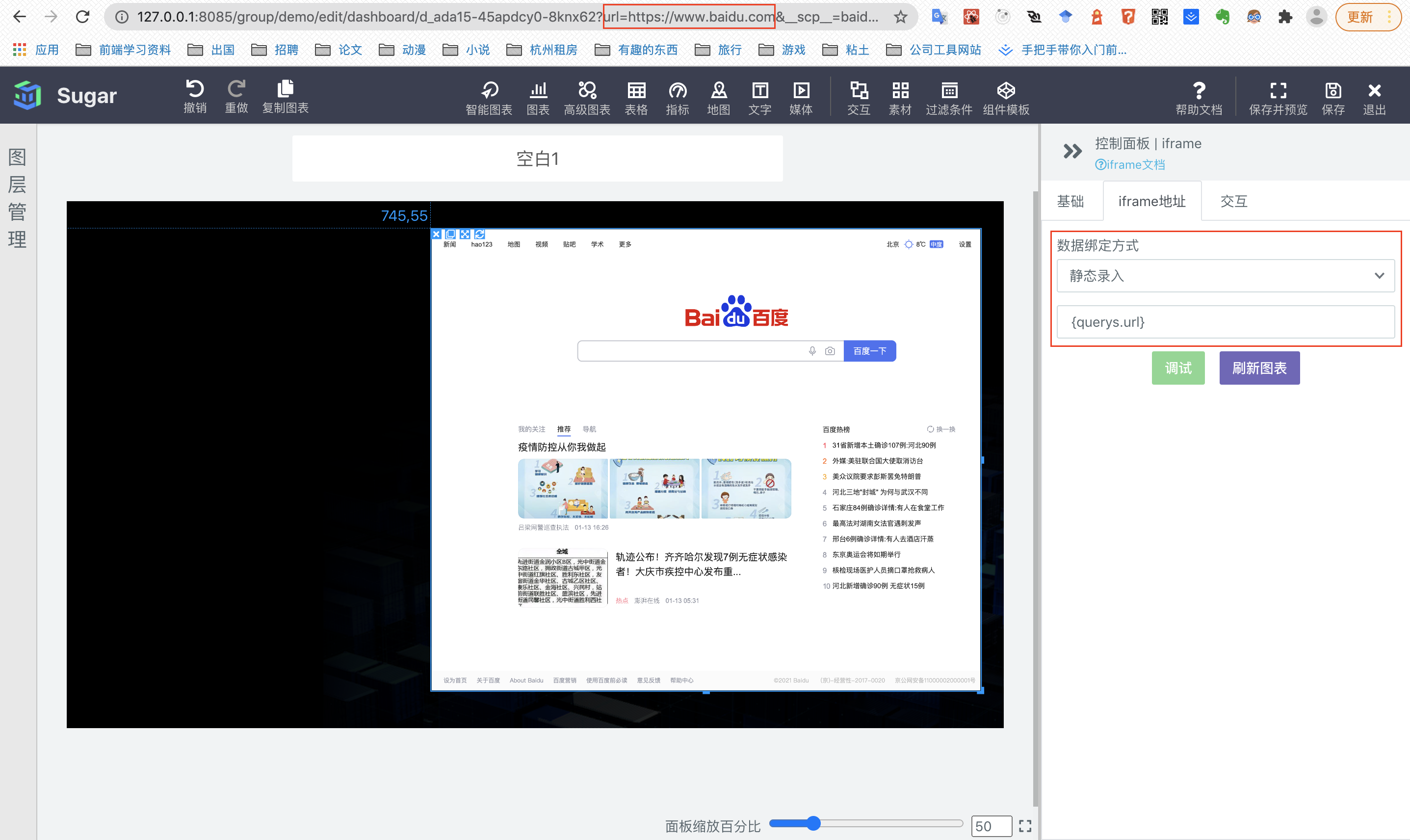Click the zoom percentage input showing 50

[992, 826]
